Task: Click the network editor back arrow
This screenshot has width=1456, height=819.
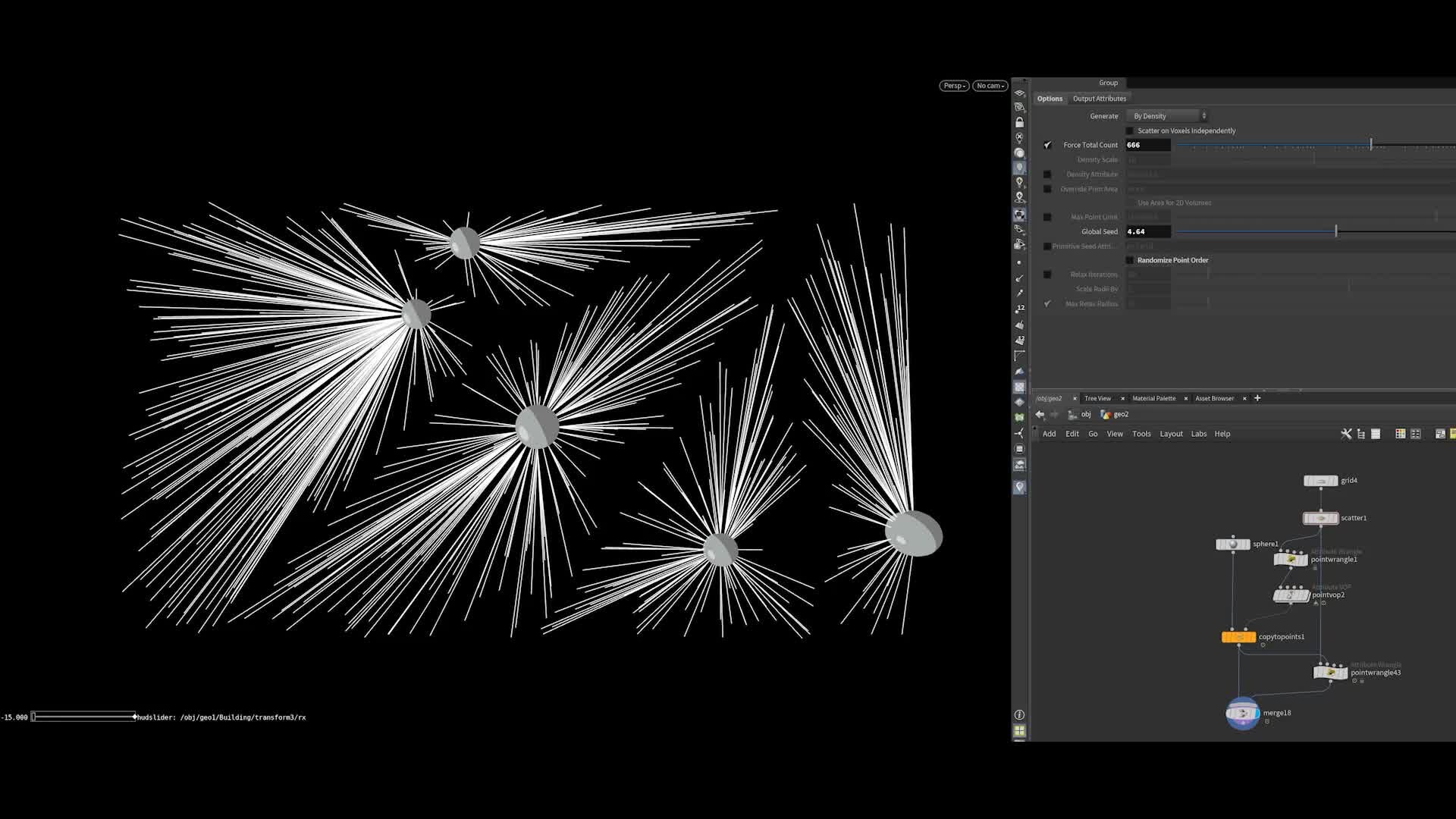Action: pos(1040,414)
